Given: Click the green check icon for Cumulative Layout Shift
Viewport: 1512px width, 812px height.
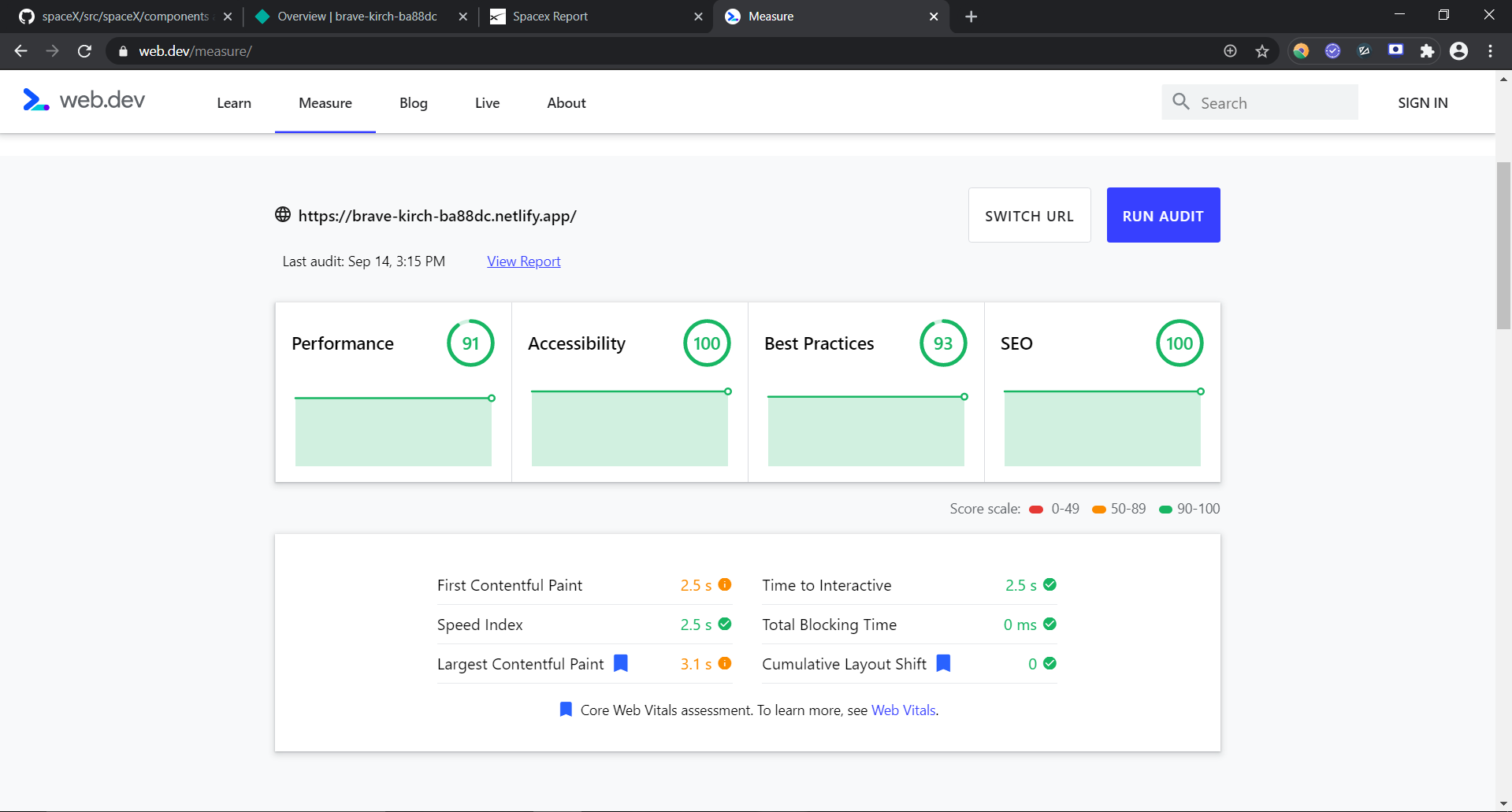Looking at the screenshot, I should 1049,663.
